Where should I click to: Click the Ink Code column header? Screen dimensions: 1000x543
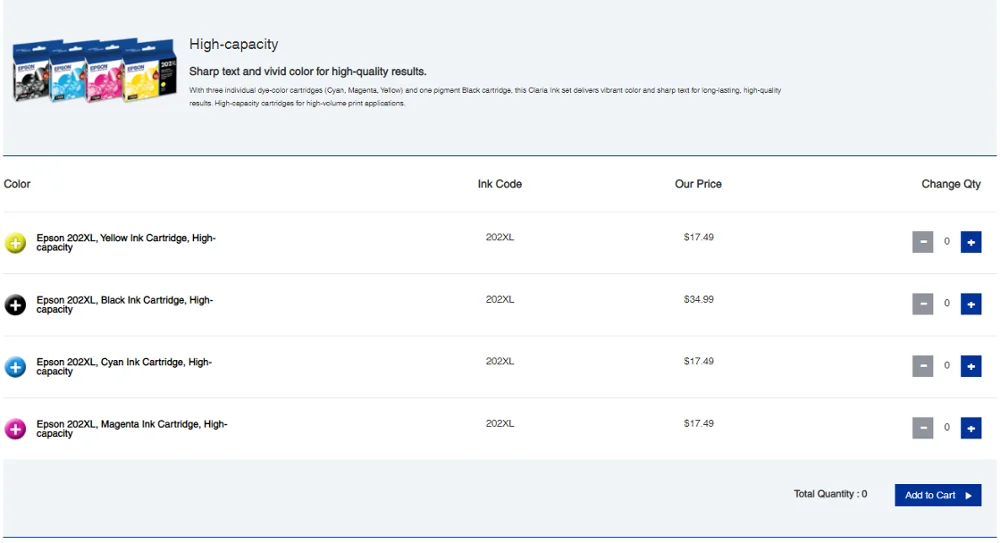tap(500, 184)
